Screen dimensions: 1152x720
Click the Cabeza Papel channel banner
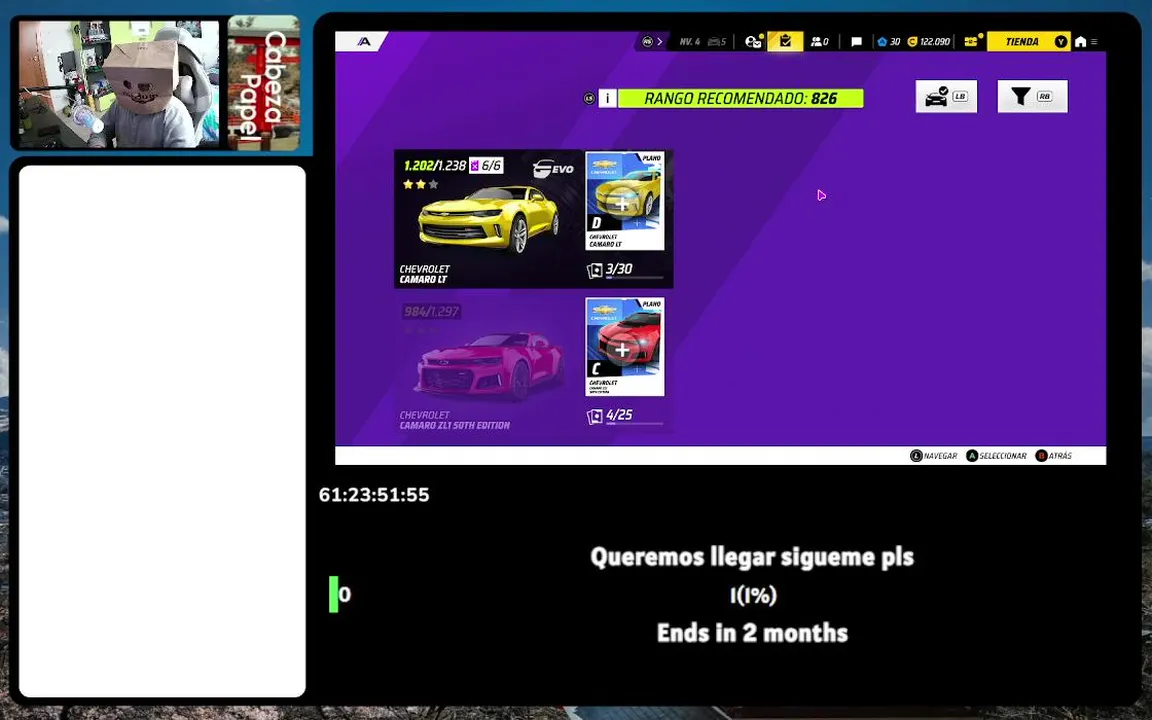click(x=264, y=82)
